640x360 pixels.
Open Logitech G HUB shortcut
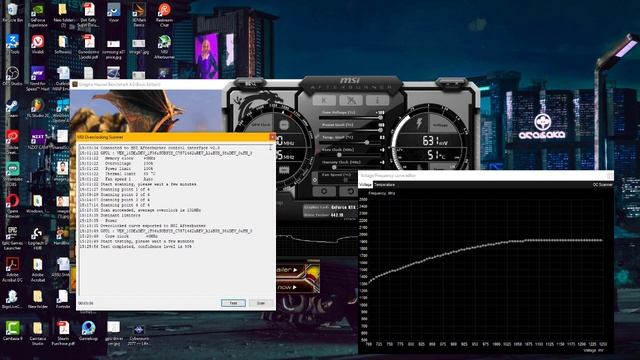(38, 238)
